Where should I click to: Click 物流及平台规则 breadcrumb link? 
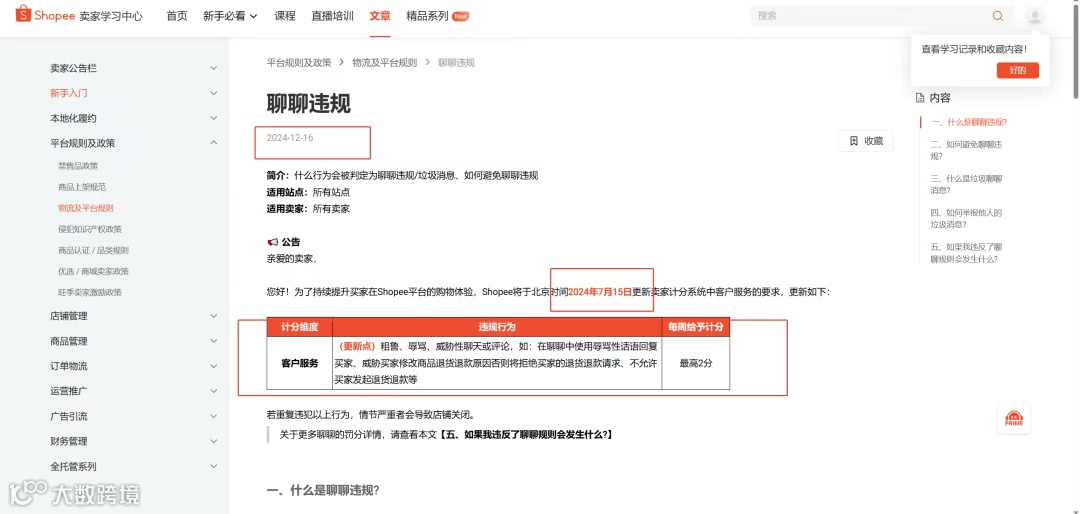point(384,63)
